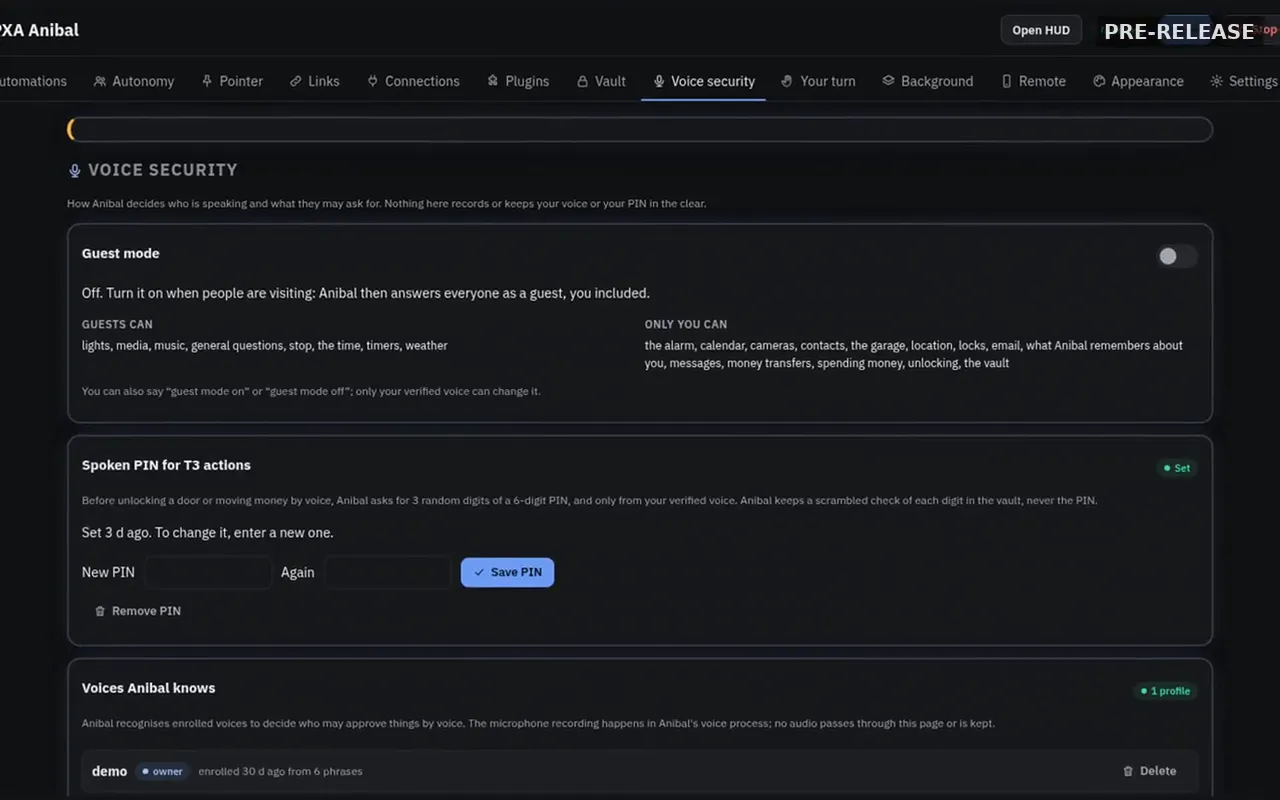1280x800 pixels.
Task: Click the 1 profile badge
Action: 1165,691
